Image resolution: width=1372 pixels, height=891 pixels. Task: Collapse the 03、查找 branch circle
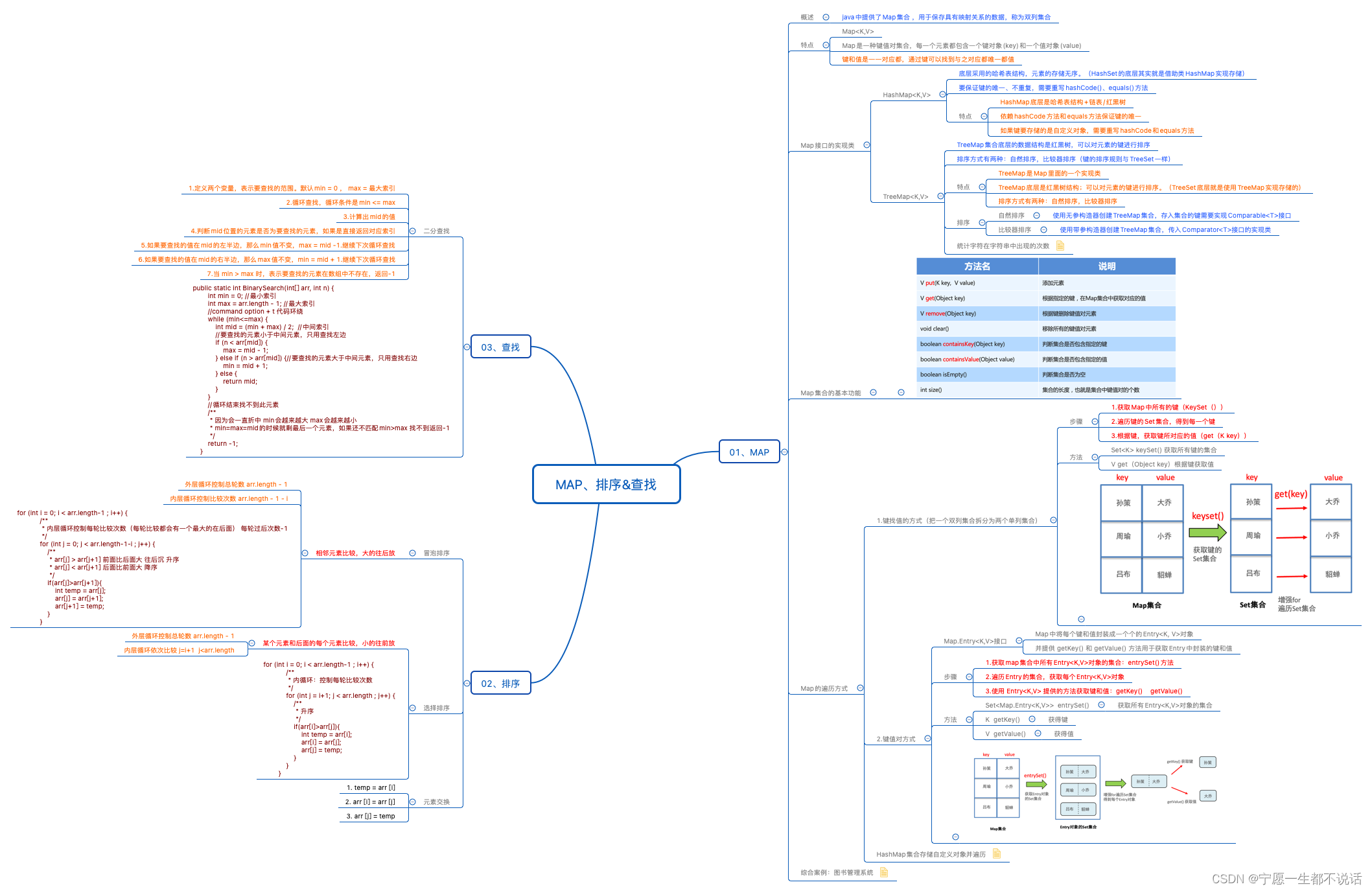click(467, 347)
